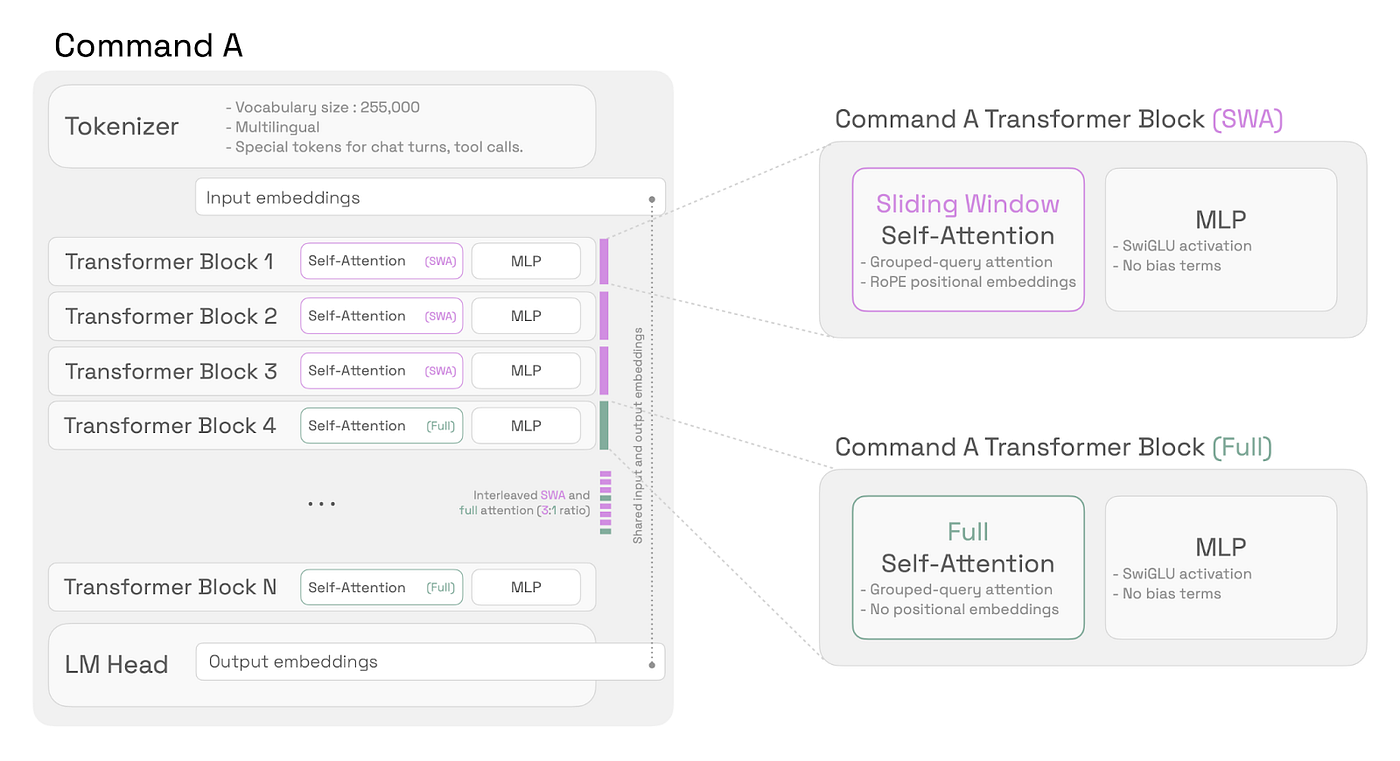This screenshot has width=1400, height=761.
Task: Click the LM Head label
Action: pos(116,665)
